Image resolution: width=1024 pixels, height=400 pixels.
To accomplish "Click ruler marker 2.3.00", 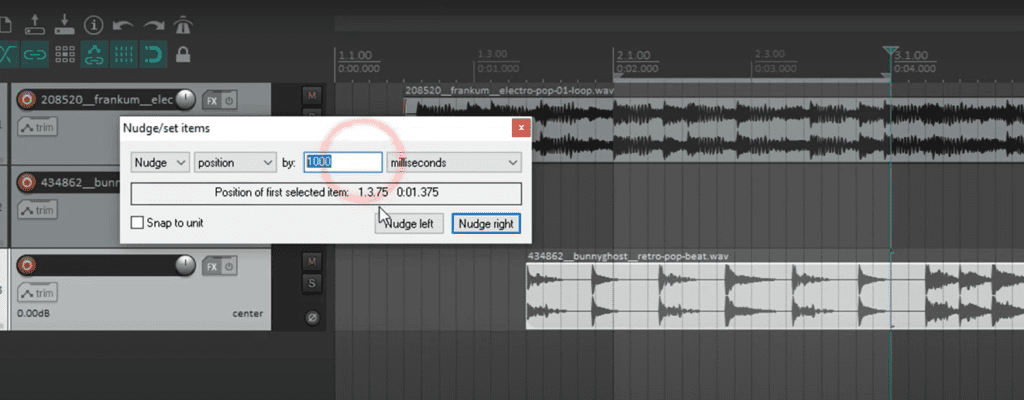I will coord(771,54).
